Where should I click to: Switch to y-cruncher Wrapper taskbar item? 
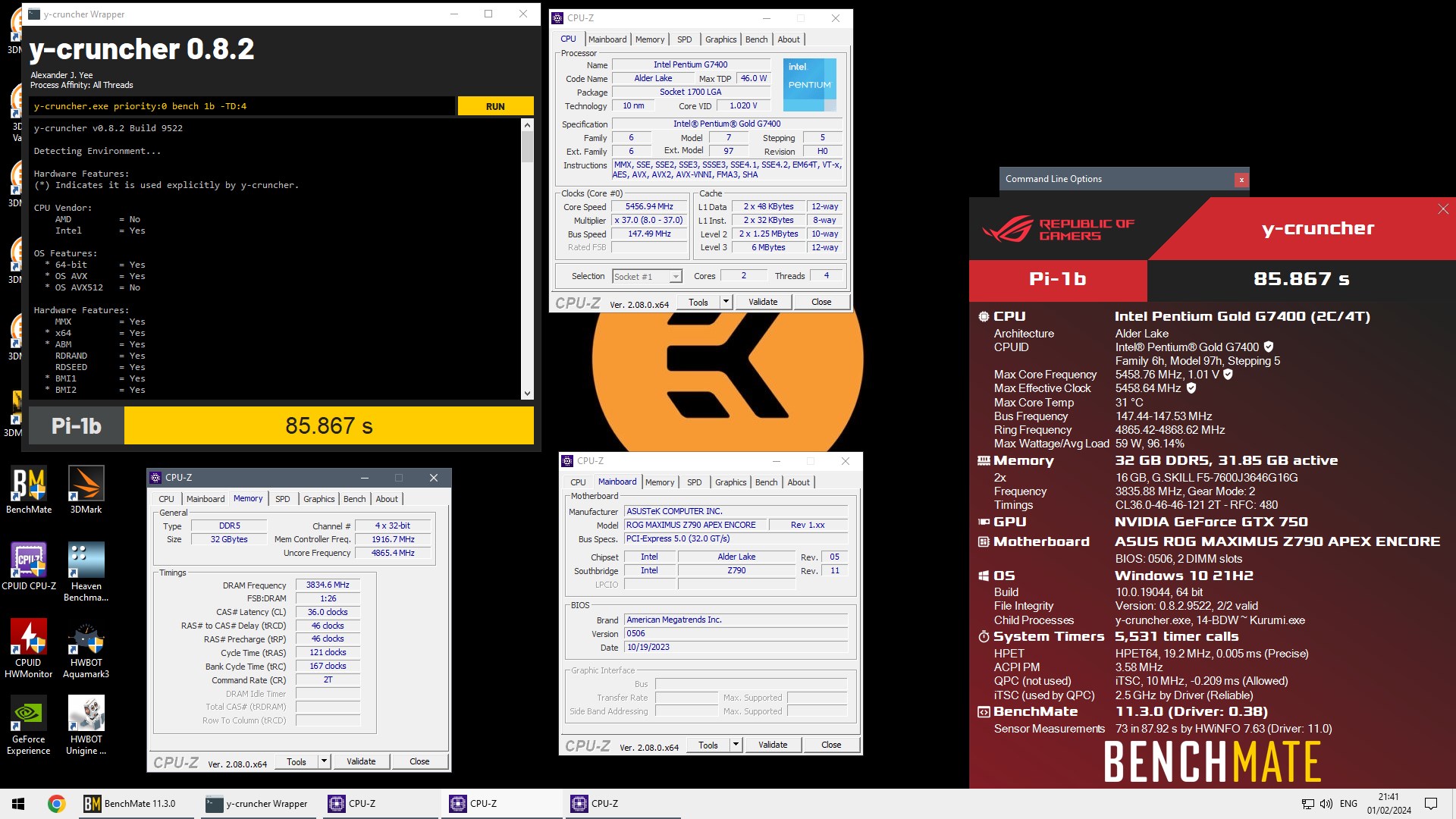coord(258,804)
